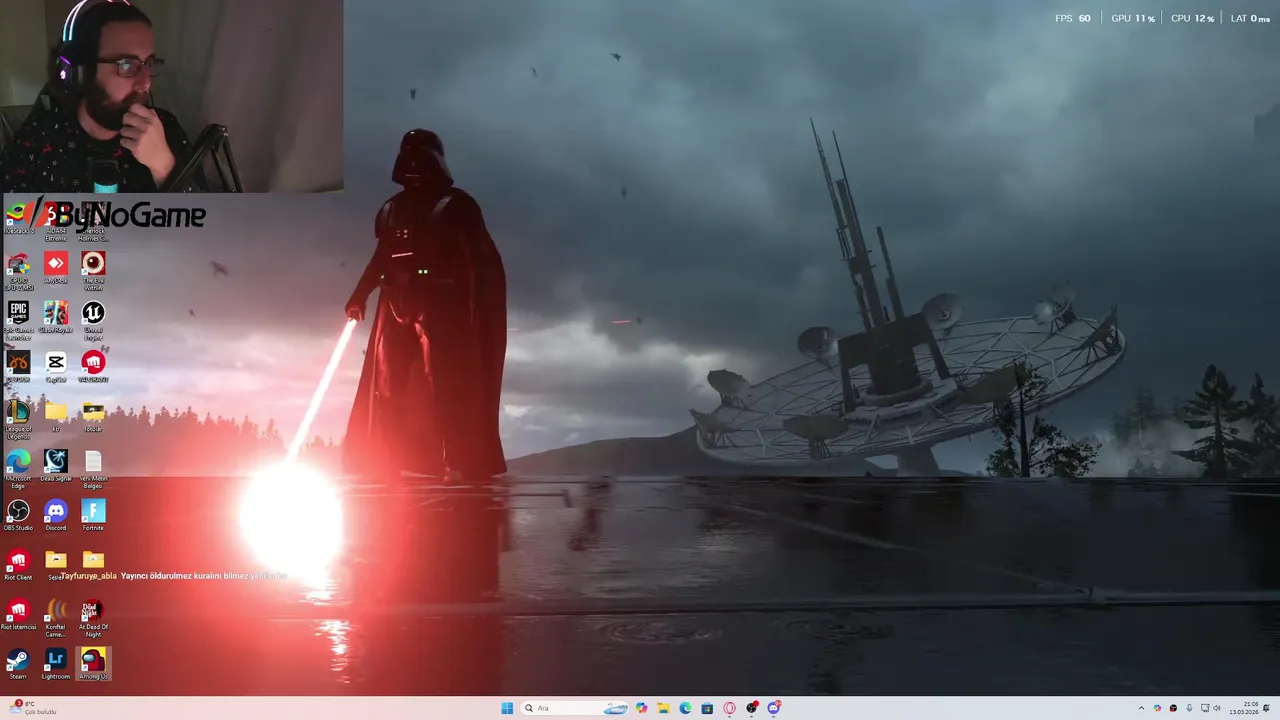Image resolution: width=1280 pixels, height=720 pixels.
Task: Open the notification bell in tray
Action: [x=1267, y=708]
